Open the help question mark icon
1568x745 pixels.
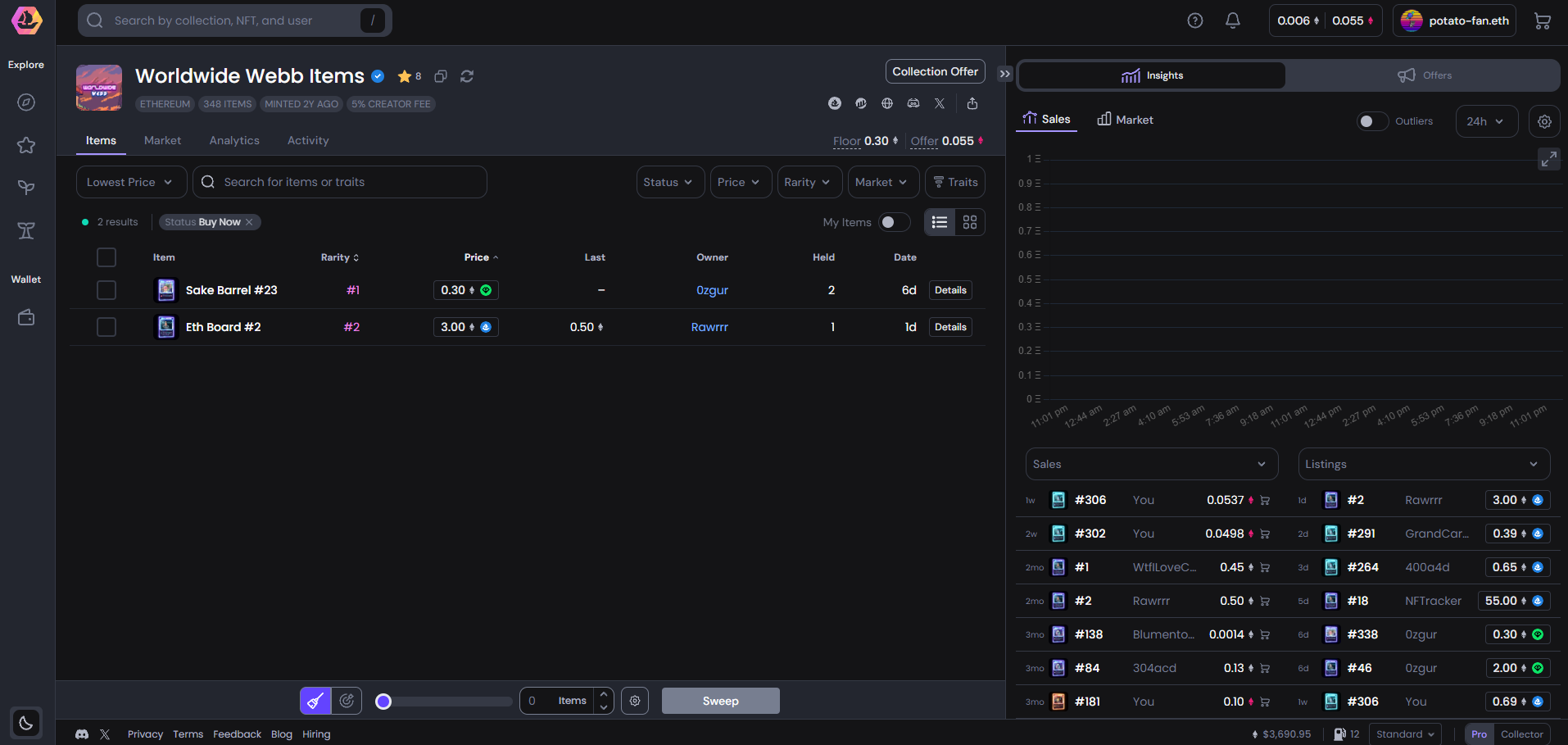1195,20
